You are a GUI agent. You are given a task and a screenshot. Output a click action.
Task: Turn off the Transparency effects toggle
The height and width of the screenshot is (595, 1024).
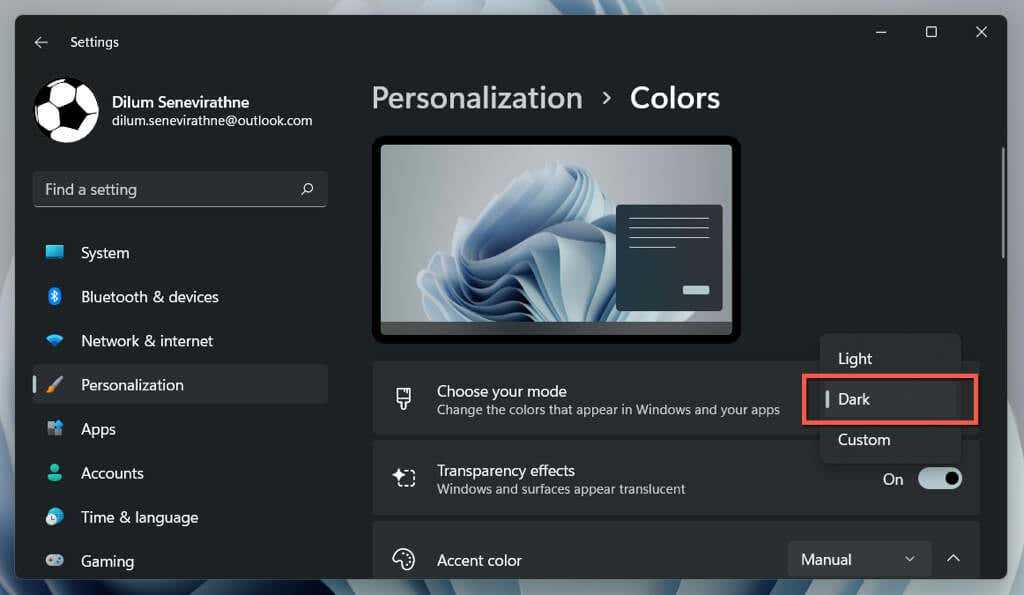pos(940,479)
